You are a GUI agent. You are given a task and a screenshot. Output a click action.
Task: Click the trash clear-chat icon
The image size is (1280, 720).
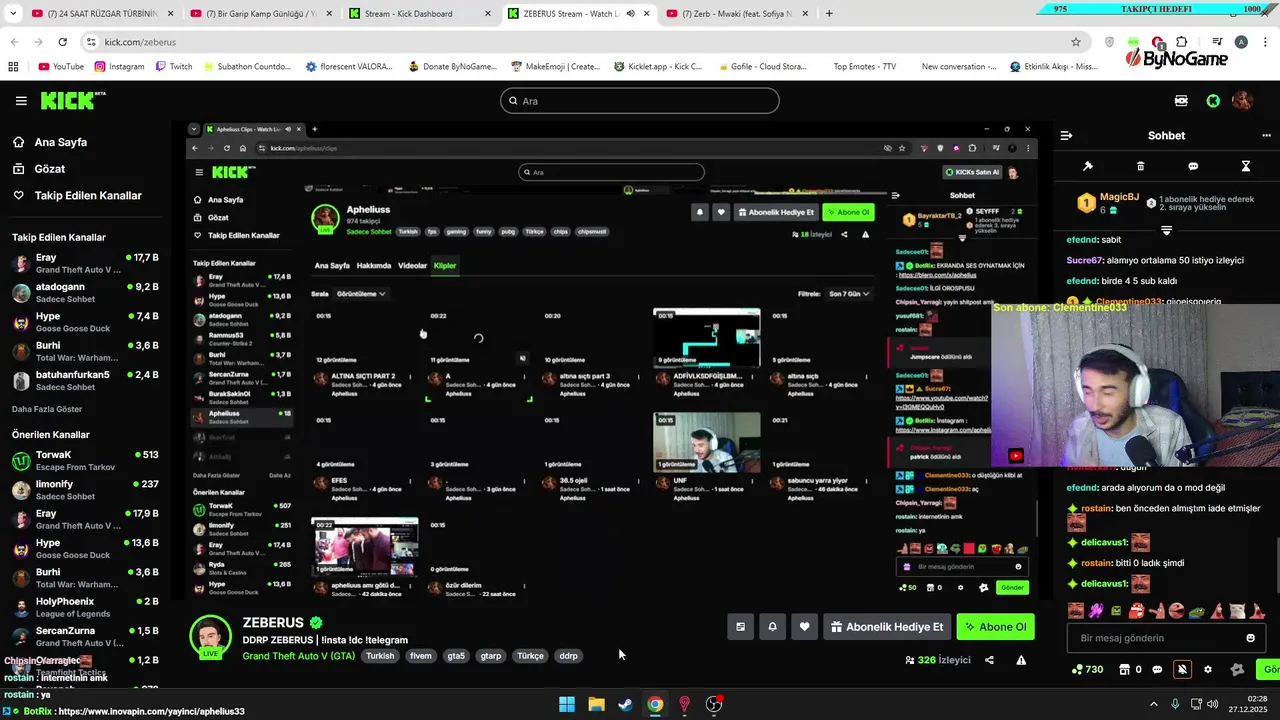point(1141,166)
